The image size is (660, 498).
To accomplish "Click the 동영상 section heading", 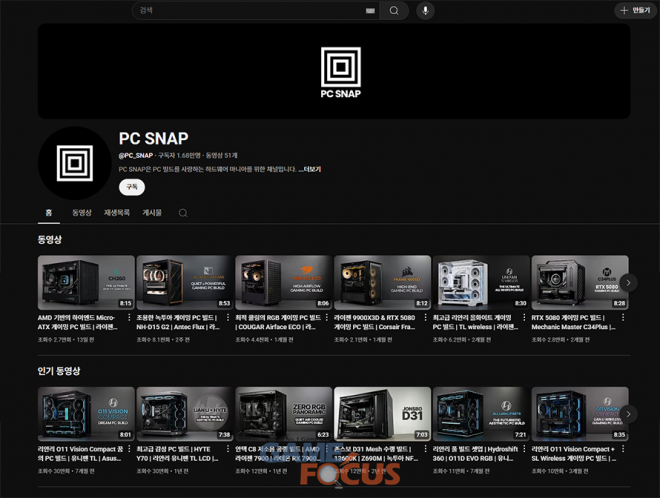I will click(50, 240).
